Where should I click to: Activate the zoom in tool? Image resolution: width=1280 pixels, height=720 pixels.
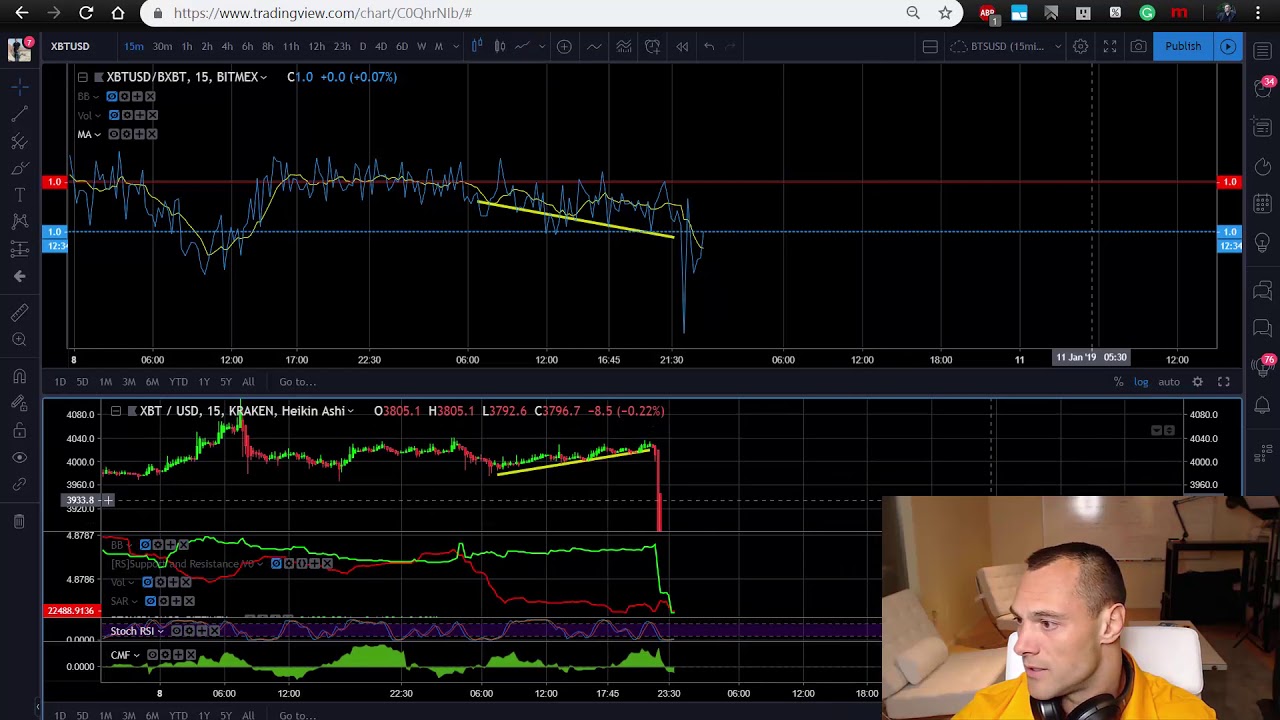coord(19,340)
